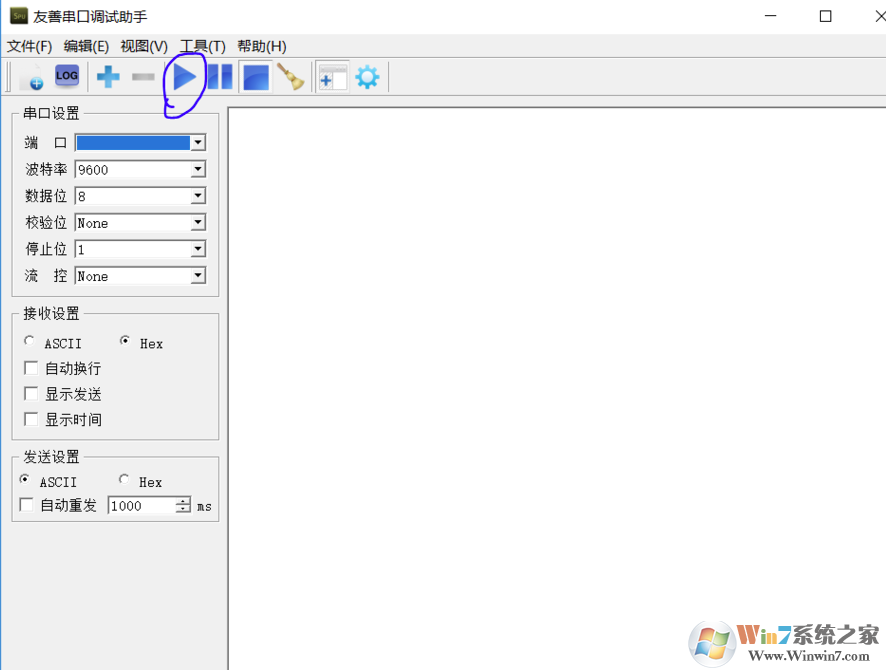Open the 工具(T) menu
The height and width of the screenshot is (670, 886).
(x=202, y=46)
